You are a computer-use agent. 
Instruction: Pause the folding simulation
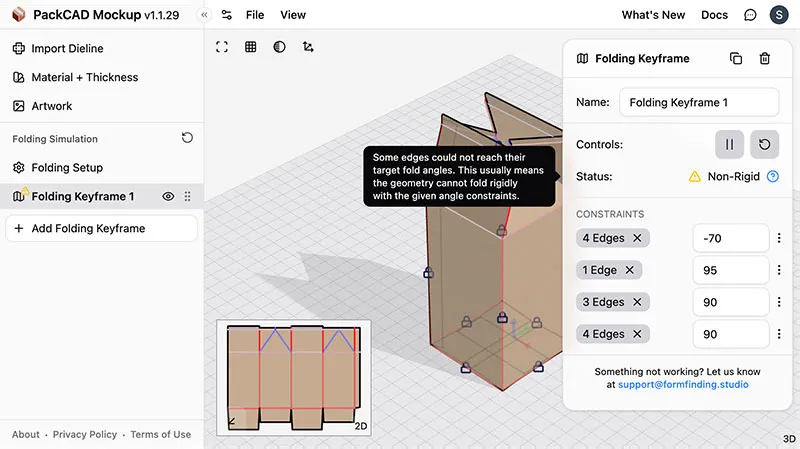tap(729, 144)
